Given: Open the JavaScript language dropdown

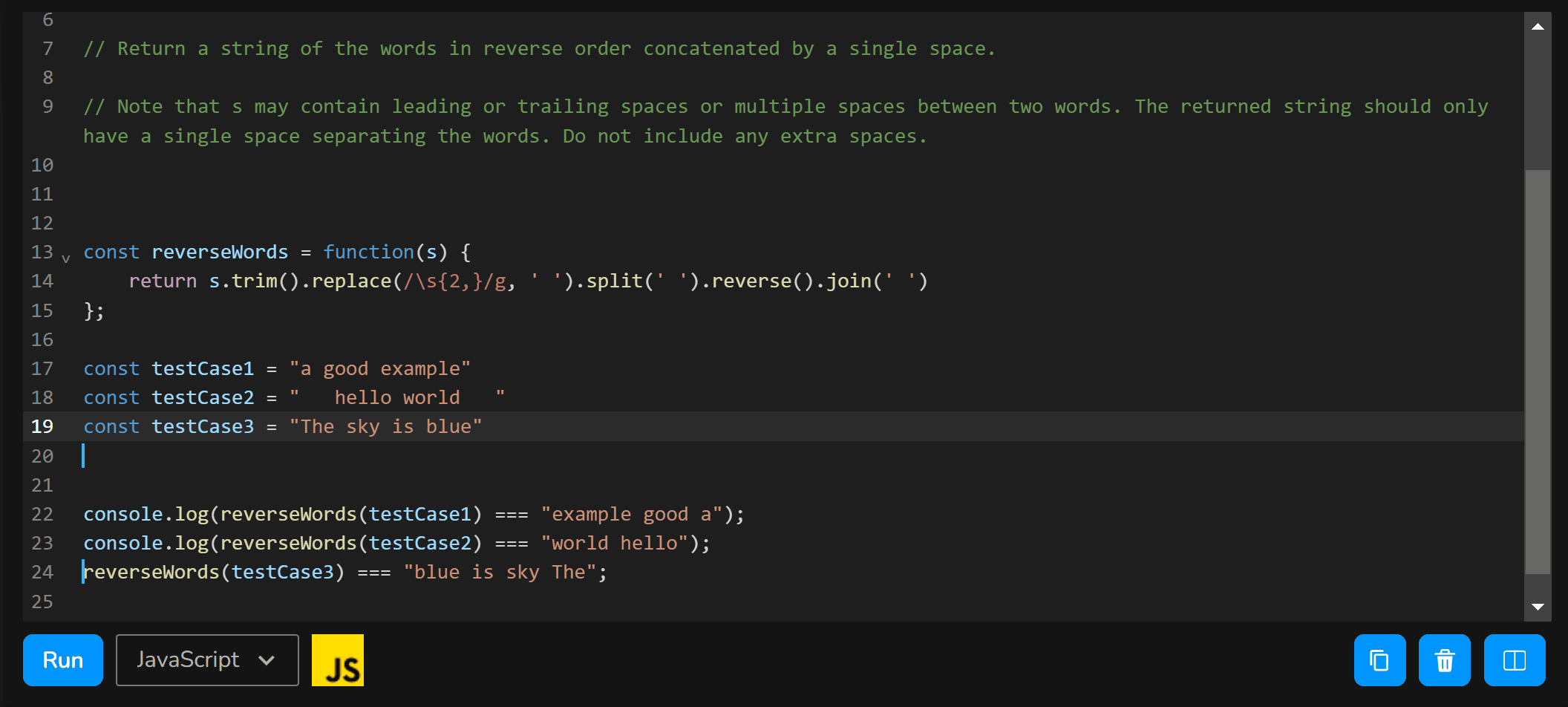Looking at the screenshot, I should (207, 659).
